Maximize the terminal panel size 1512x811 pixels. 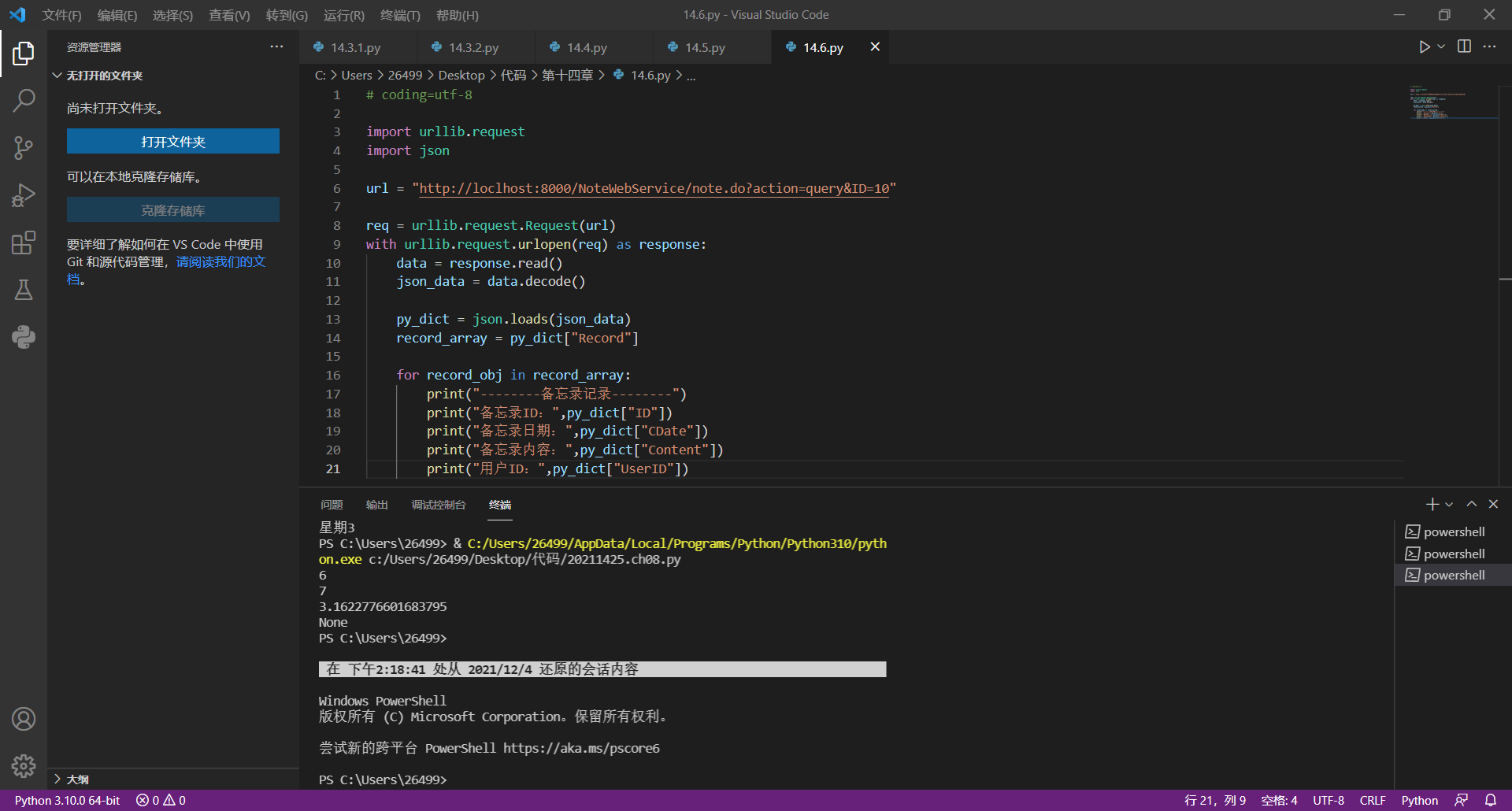coord(1471,504)
